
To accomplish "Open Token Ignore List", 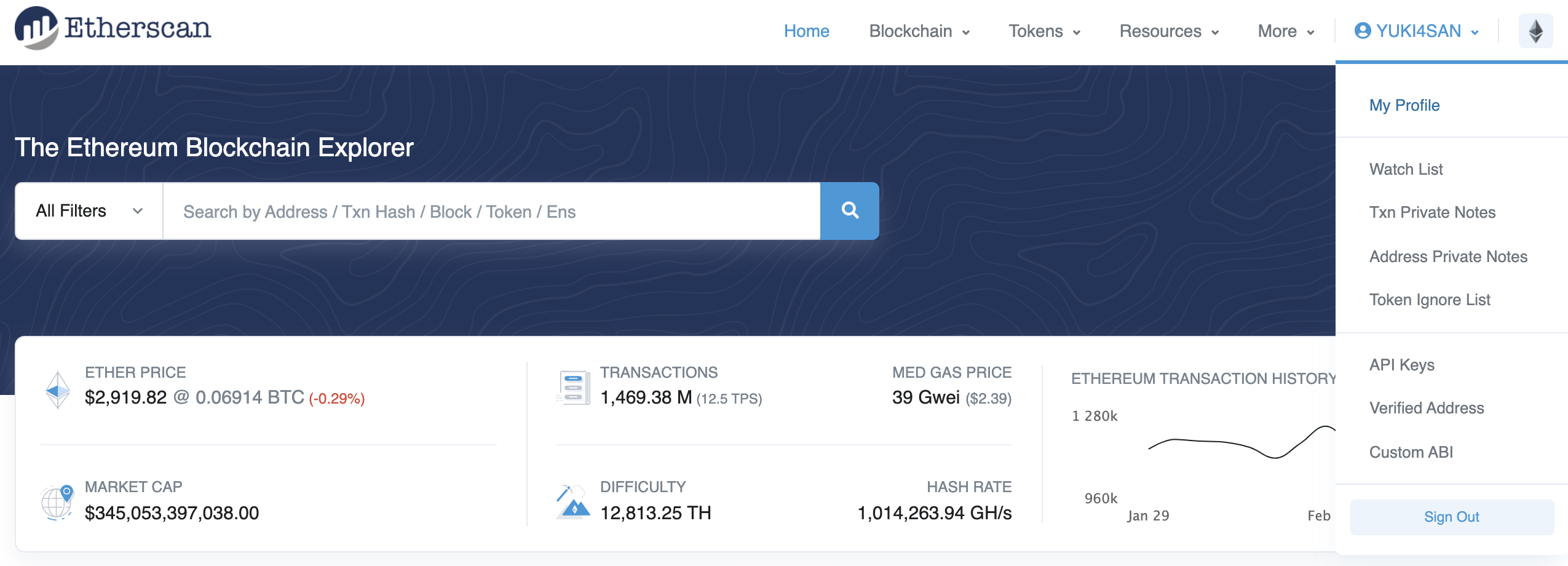I will [x=1430, y=300].
